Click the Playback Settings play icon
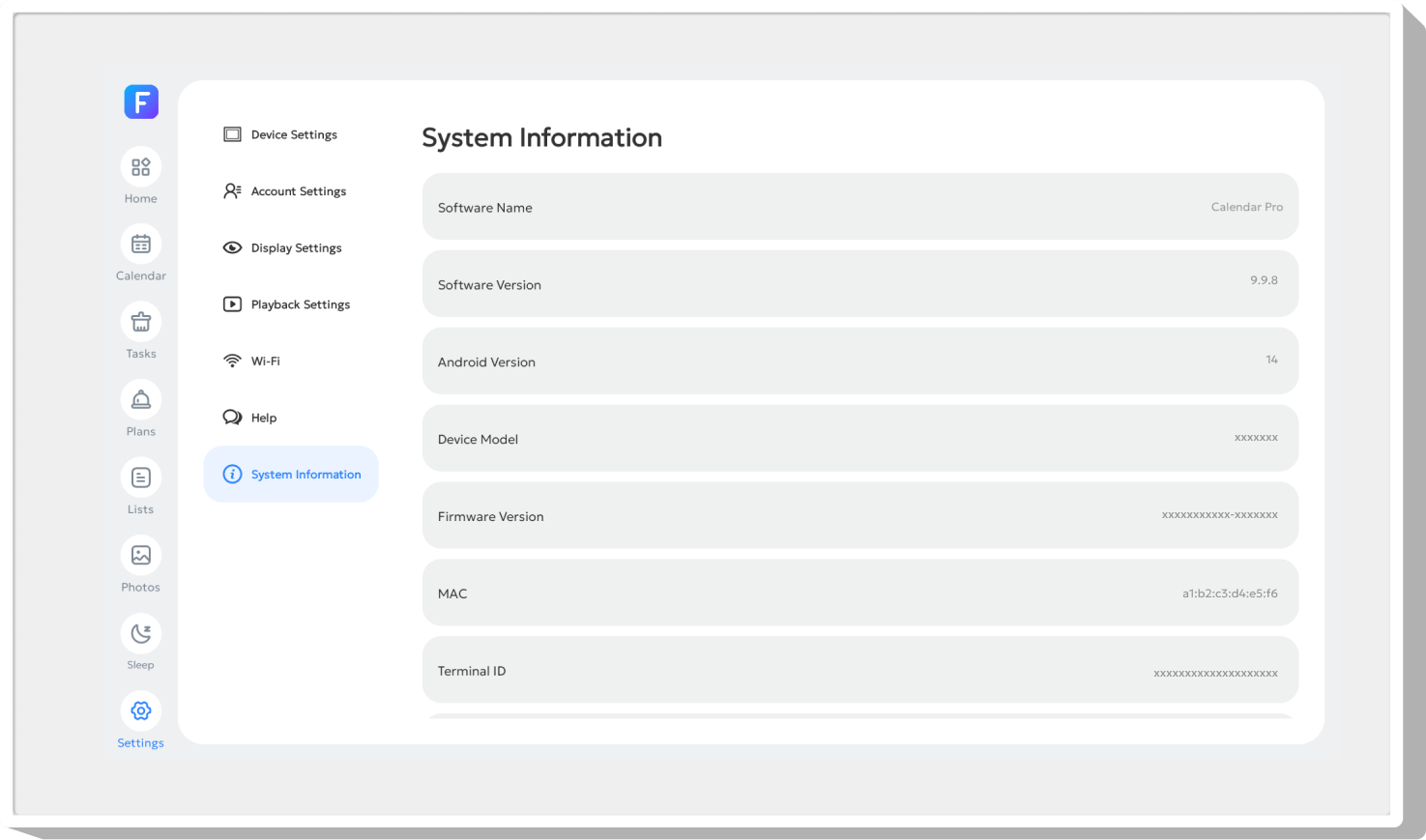Image resolution: width=1426 pixels, height=840 pixels. (232, 304)
